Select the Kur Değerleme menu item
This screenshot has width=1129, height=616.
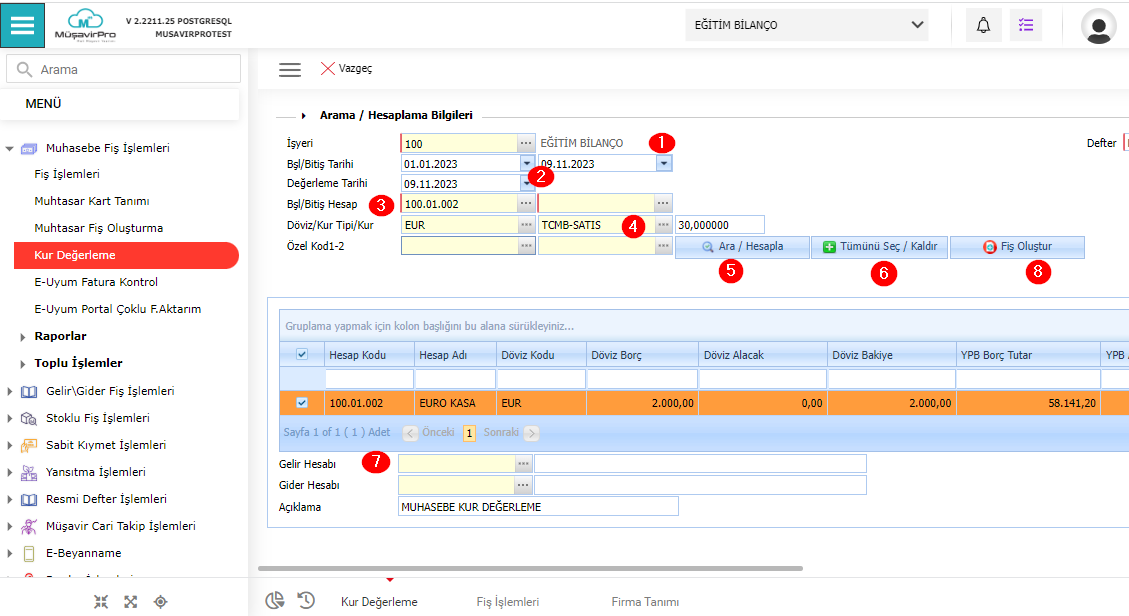[126, 255]
